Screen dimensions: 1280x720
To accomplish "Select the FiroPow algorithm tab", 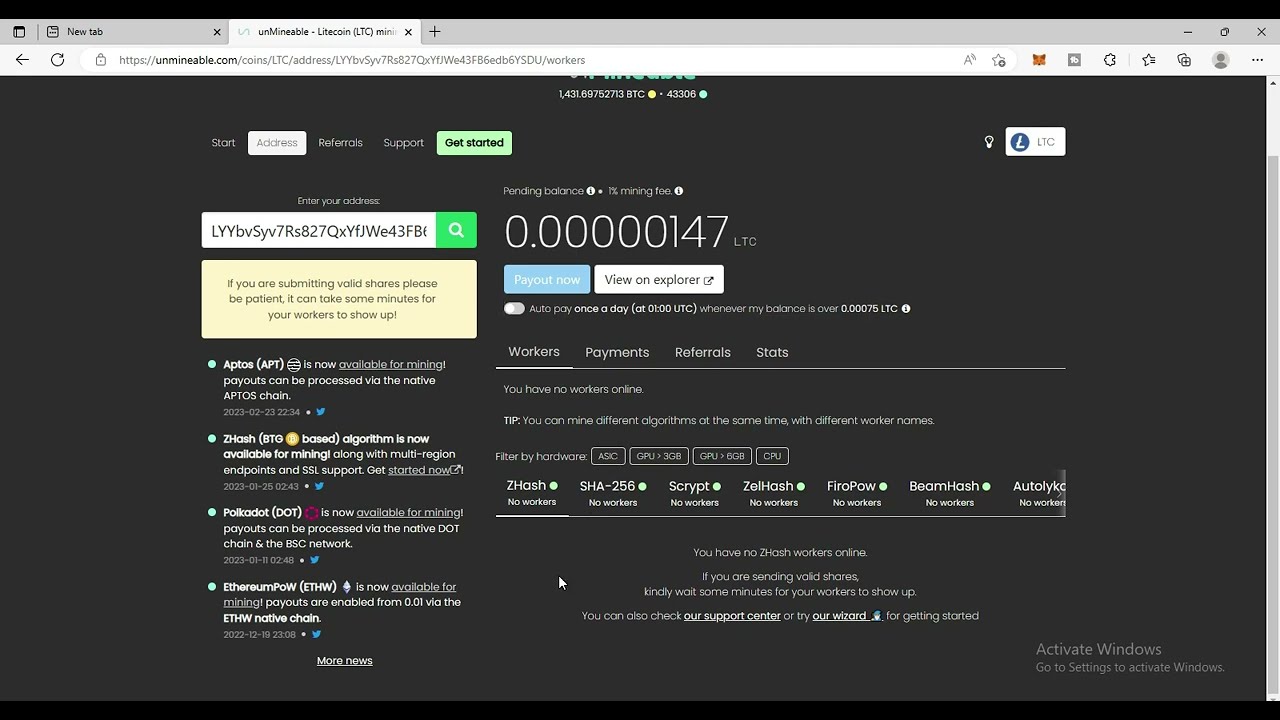I will point(857,493).
